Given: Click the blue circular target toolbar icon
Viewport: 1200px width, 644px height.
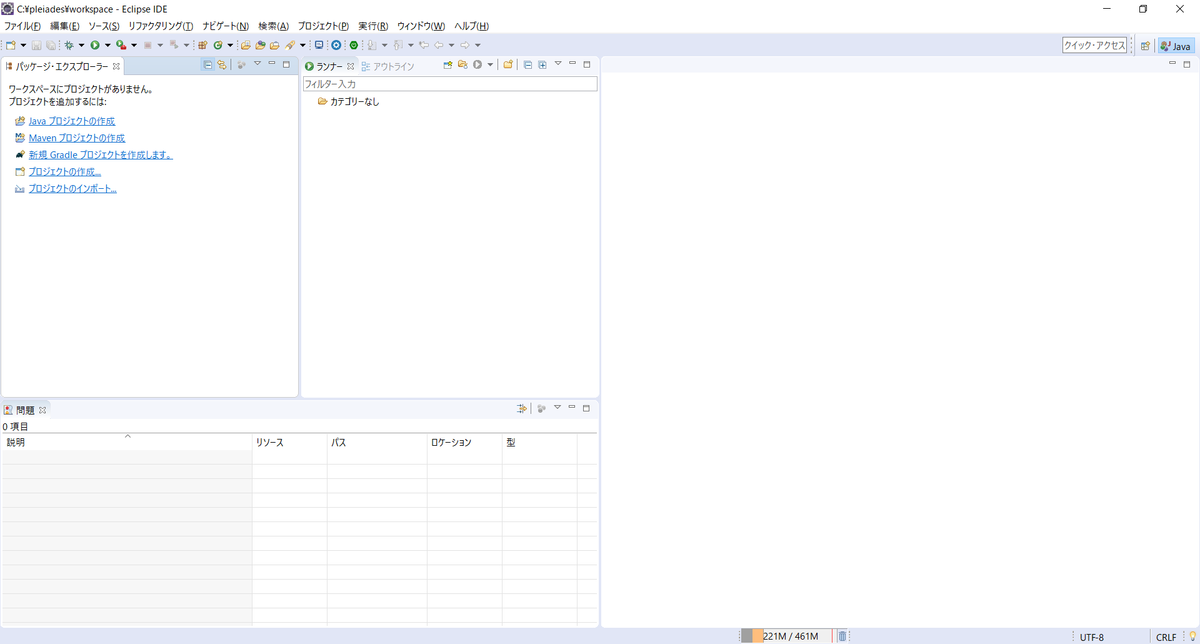Looking at the screenshot, I should click(336, 45).
